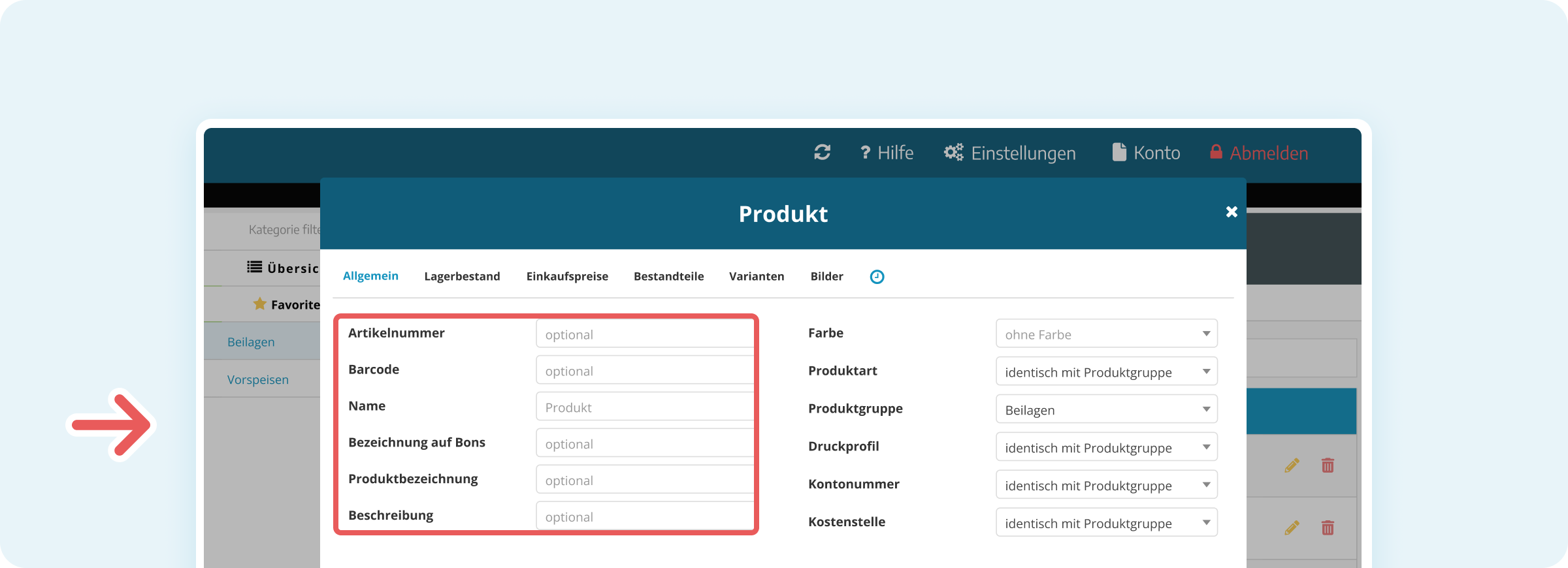The width and height of the screenshot is (1568, 568).
Task: Open the Bestandteile tab
Action: [x=668, y=276]
